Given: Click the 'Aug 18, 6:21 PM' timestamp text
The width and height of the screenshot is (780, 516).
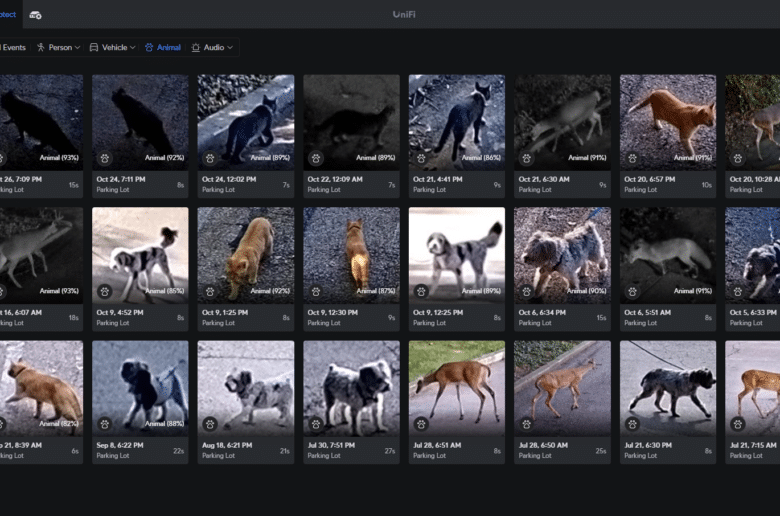Looking at the screenshot, I should [x=227, y=445].
